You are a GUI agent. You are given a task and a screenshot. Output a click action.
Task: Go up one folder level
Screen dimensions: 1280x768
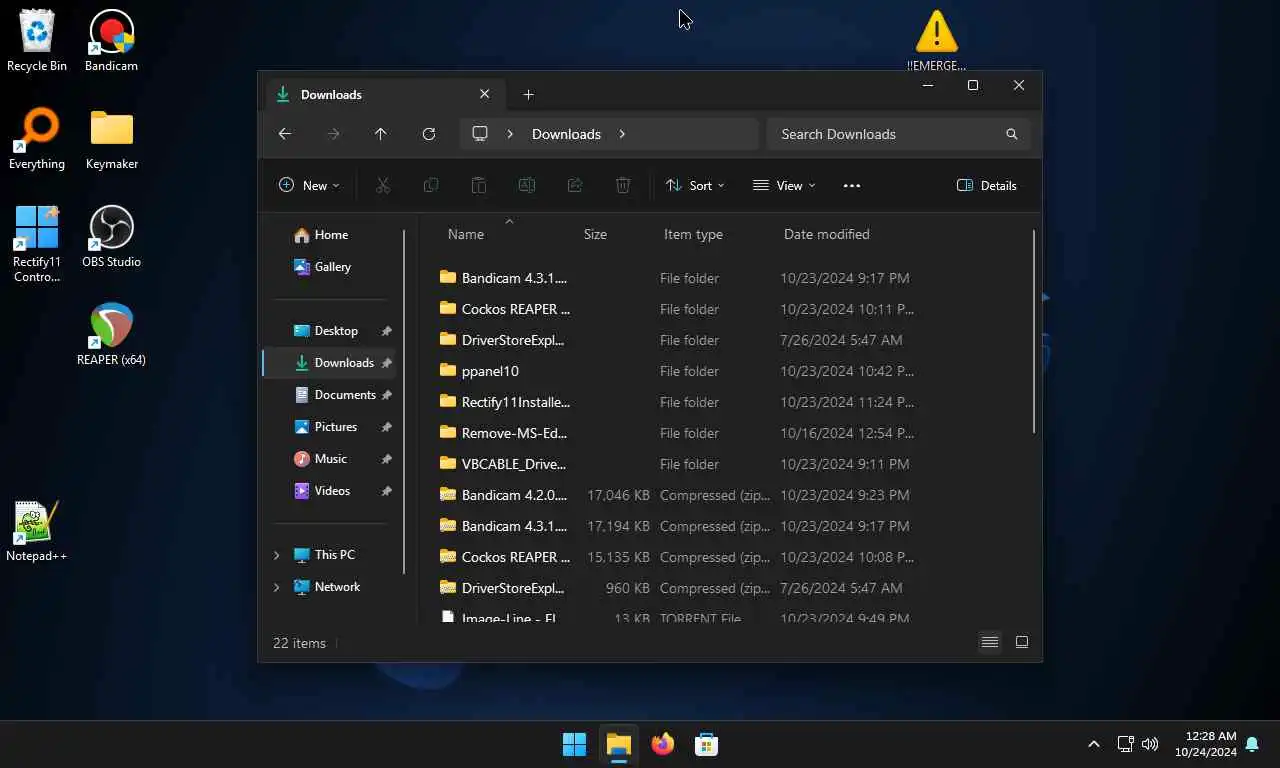(x=381, y=134)
